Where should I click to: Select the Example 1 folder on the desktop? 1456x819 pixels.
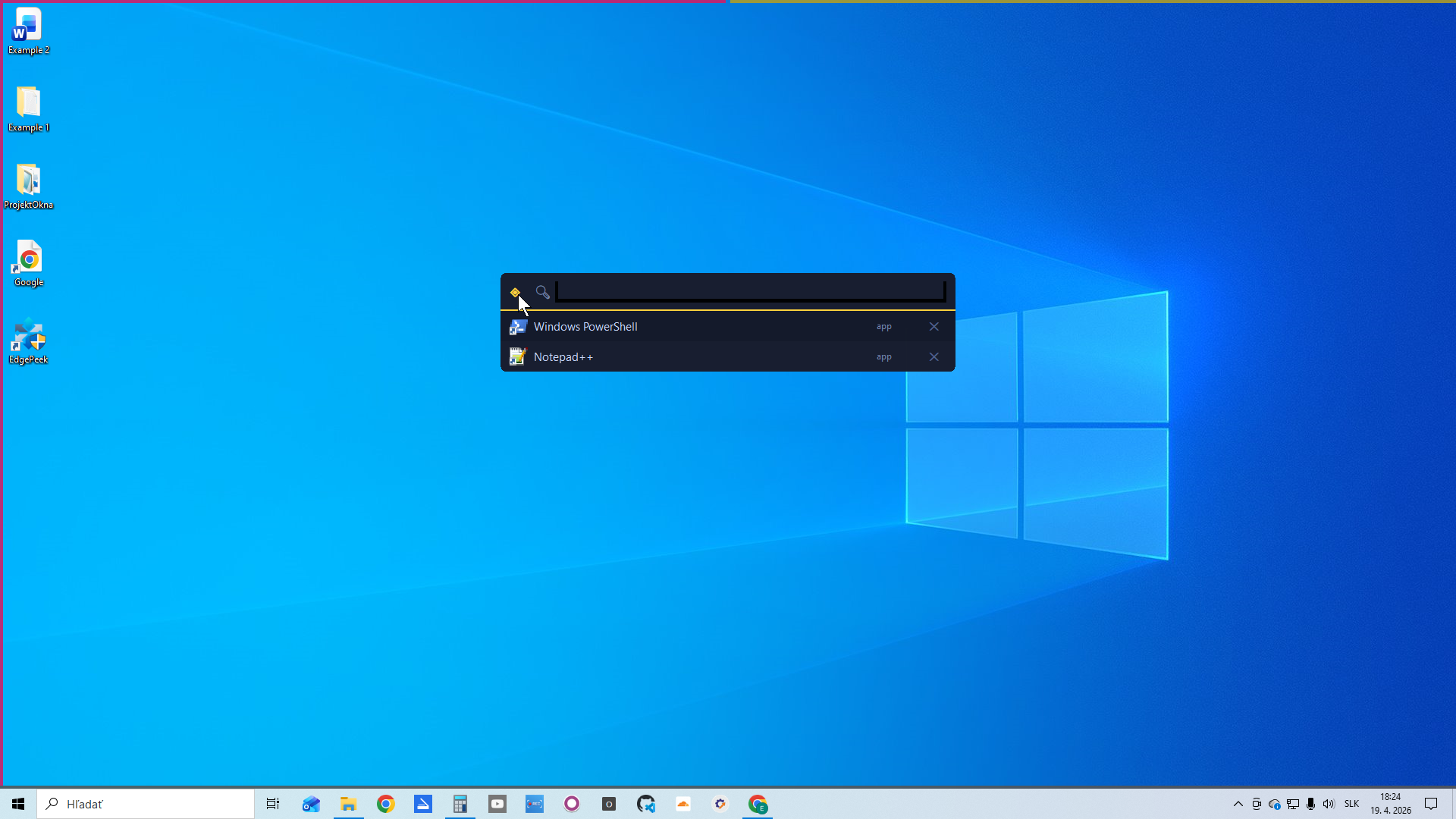point(29,109)
